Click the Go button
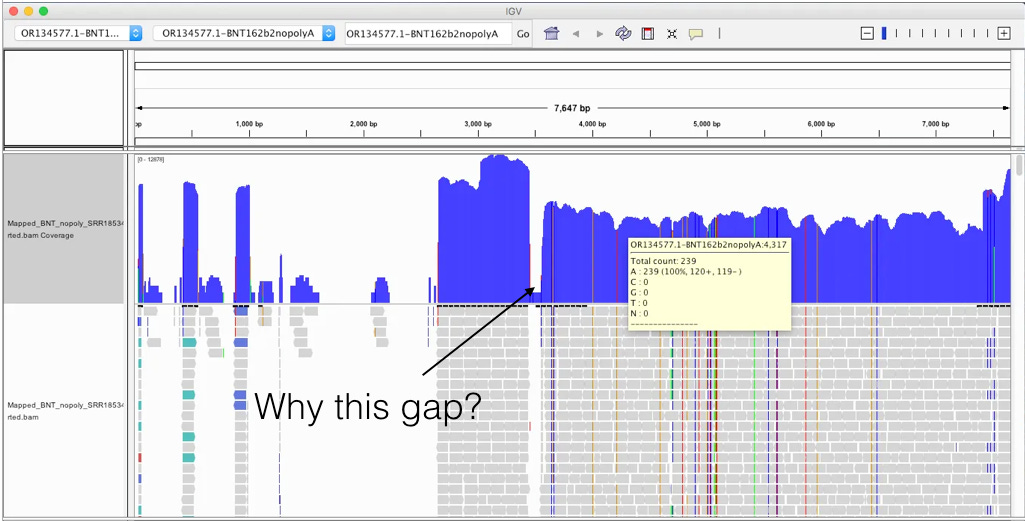 pos(523,34)
